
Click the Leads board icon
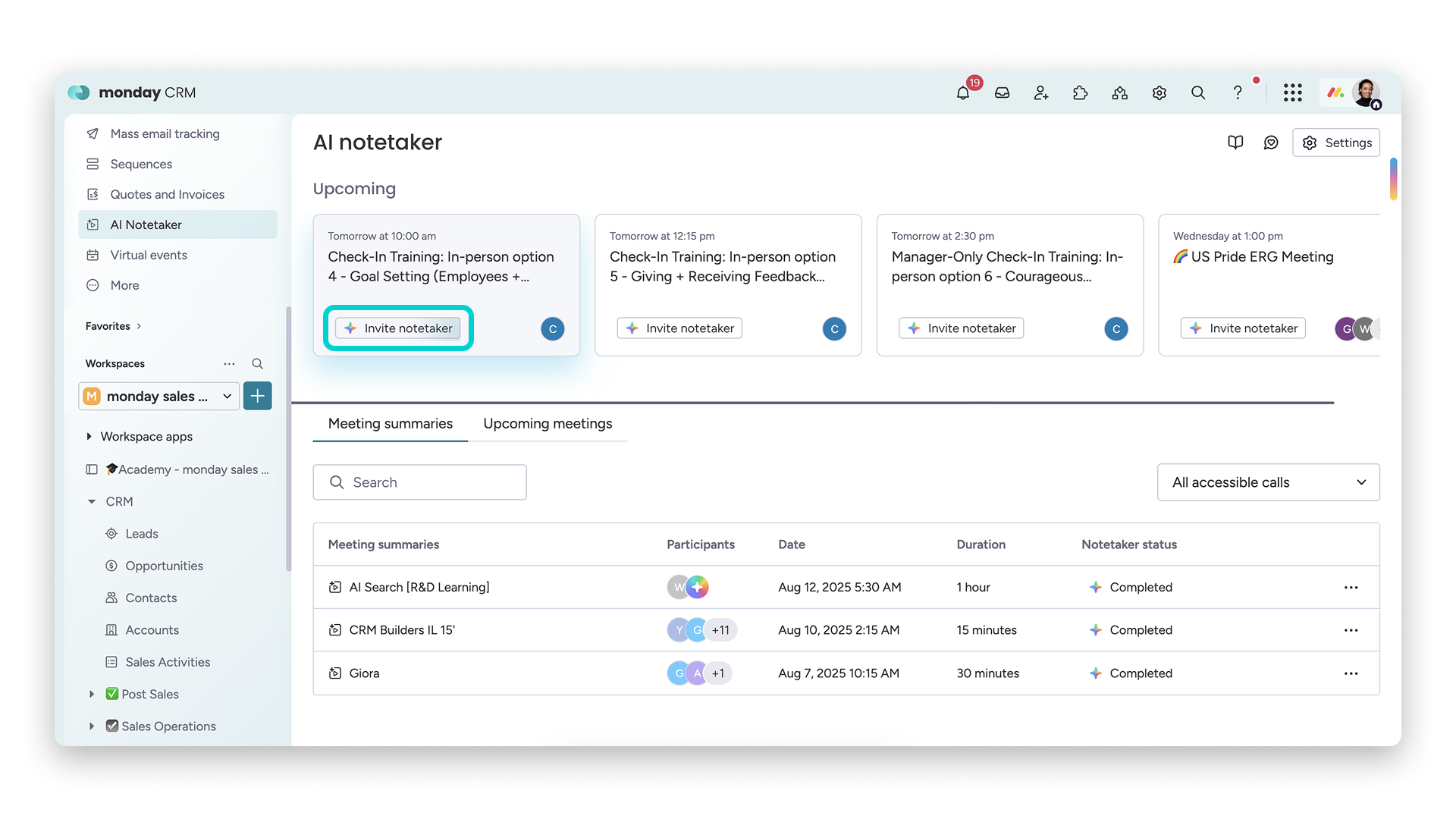tap(111, 534)
